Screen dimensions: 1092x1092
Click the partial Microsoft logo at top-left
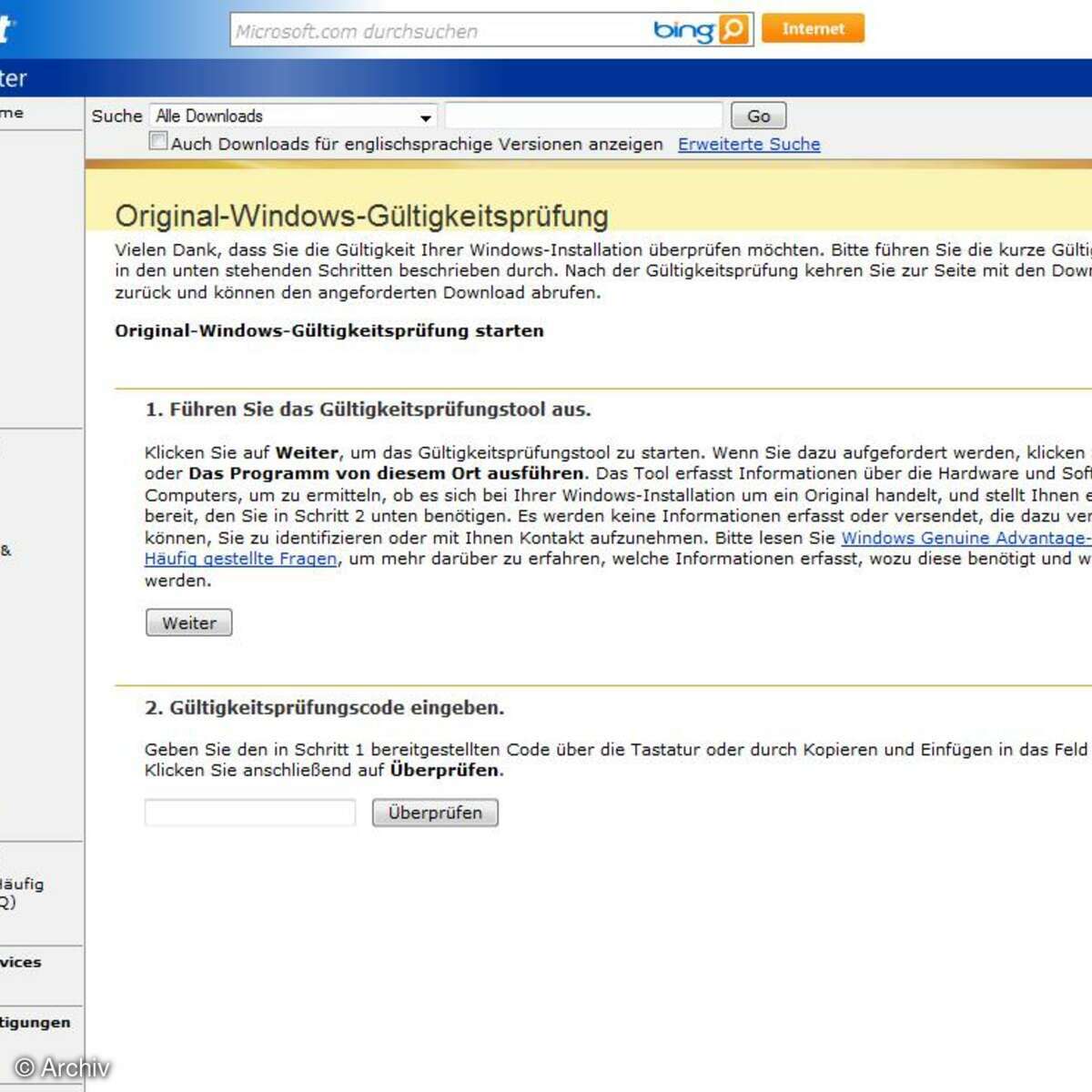tap(6, 28)
